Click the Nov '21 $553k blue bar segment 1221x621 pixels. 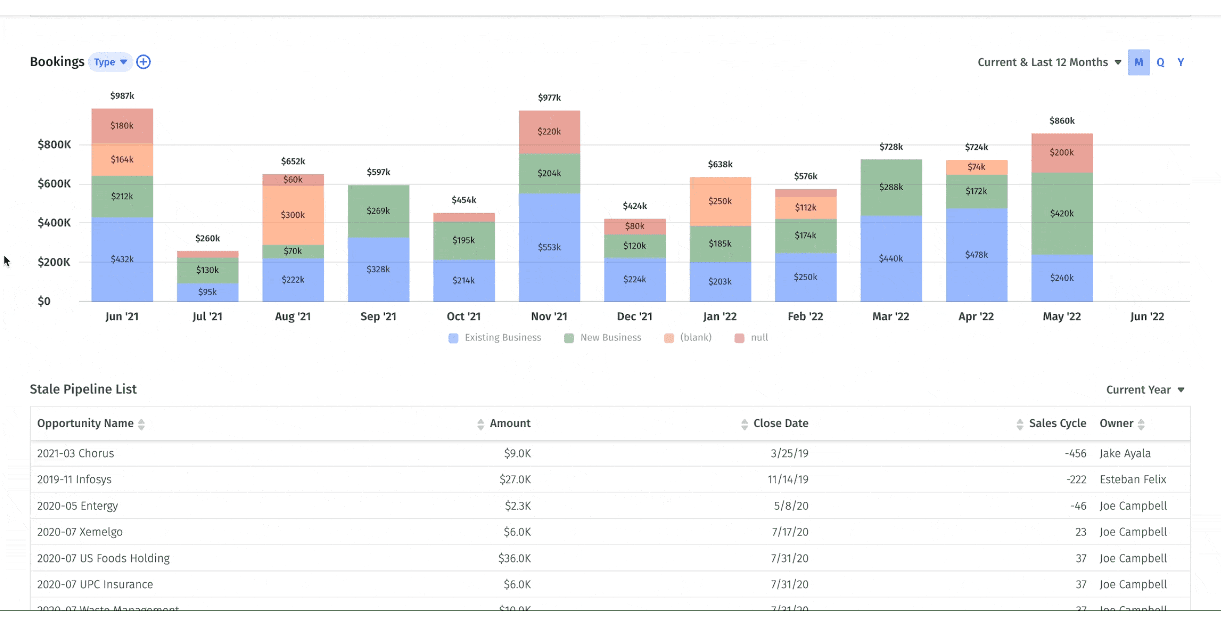[x=549, y=247]
